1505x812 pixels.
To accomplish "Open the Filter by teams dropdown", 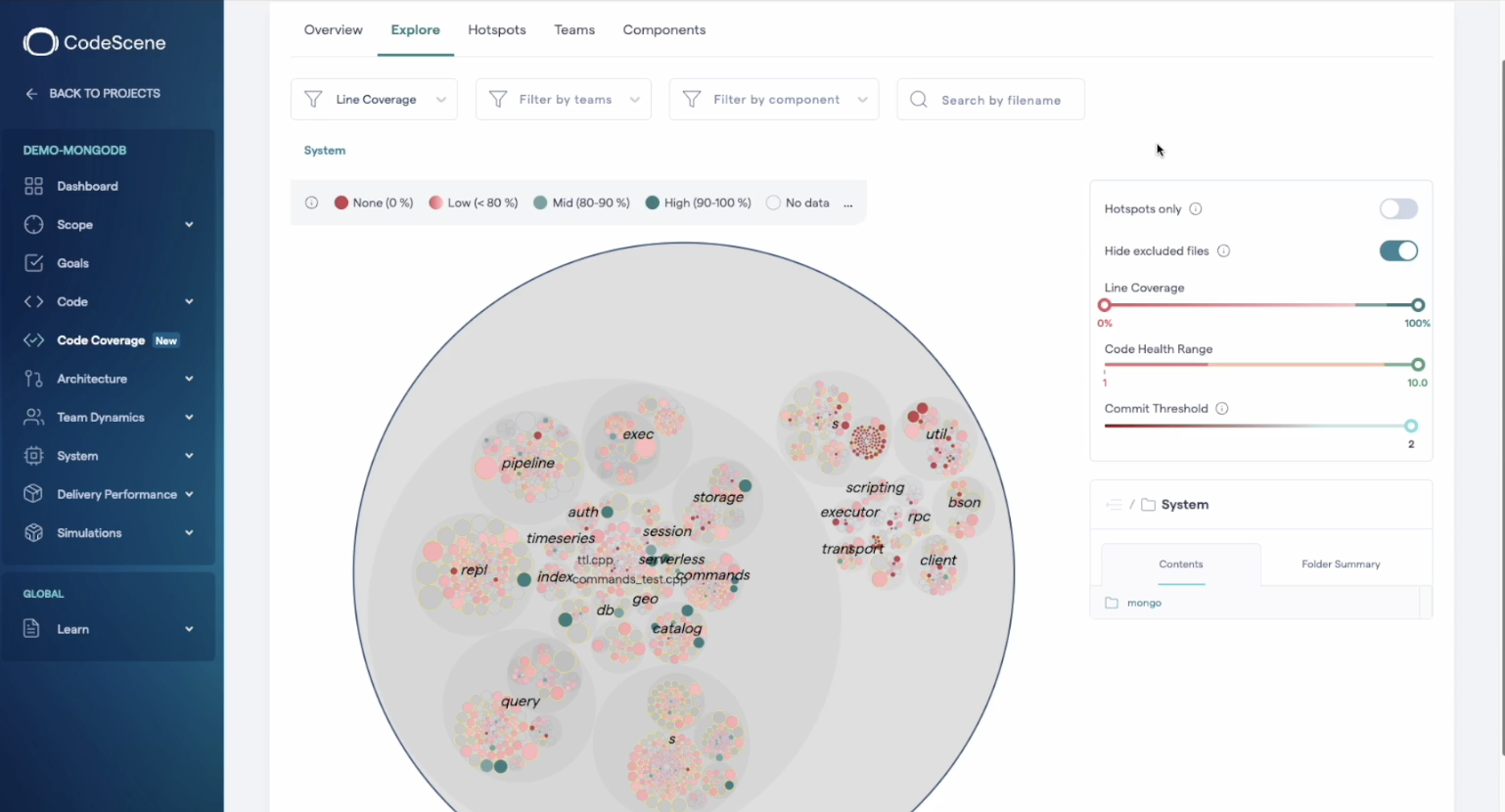I will (564, 99).
